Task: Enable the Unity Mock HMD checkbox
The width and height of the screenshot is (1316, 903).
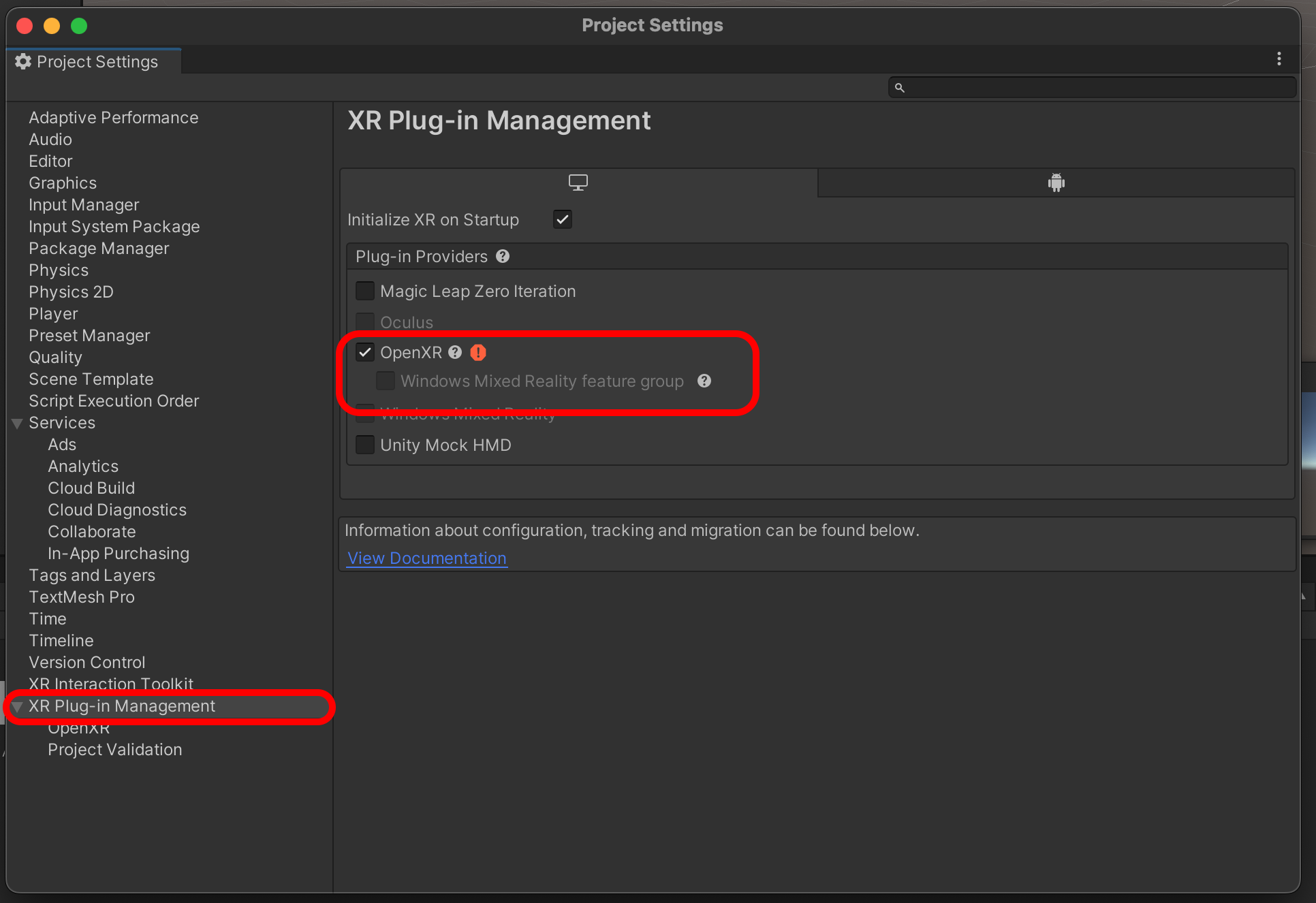Action: pyautogui.click(x=365, y=445)
